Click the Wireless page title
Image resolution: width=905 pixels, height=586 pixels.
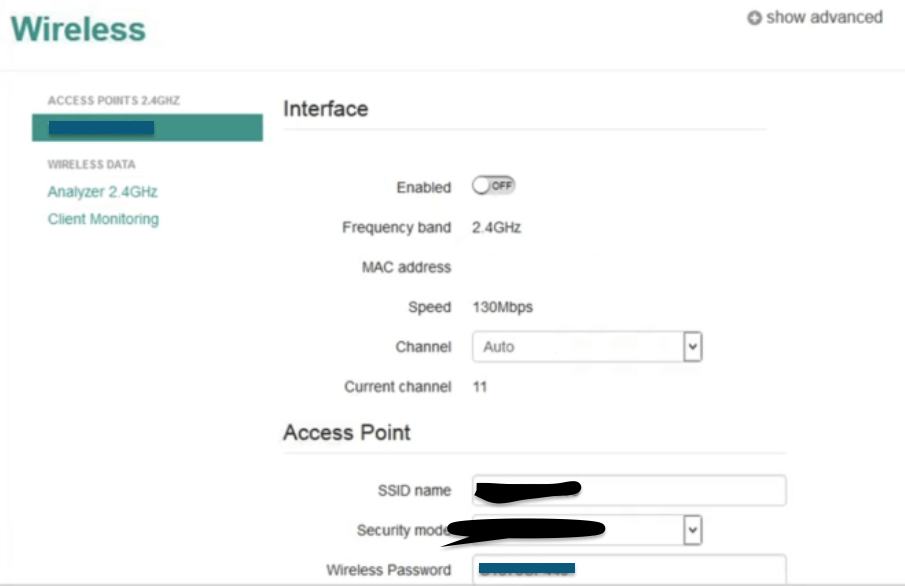pyautogui.click(x=78, y=29)
